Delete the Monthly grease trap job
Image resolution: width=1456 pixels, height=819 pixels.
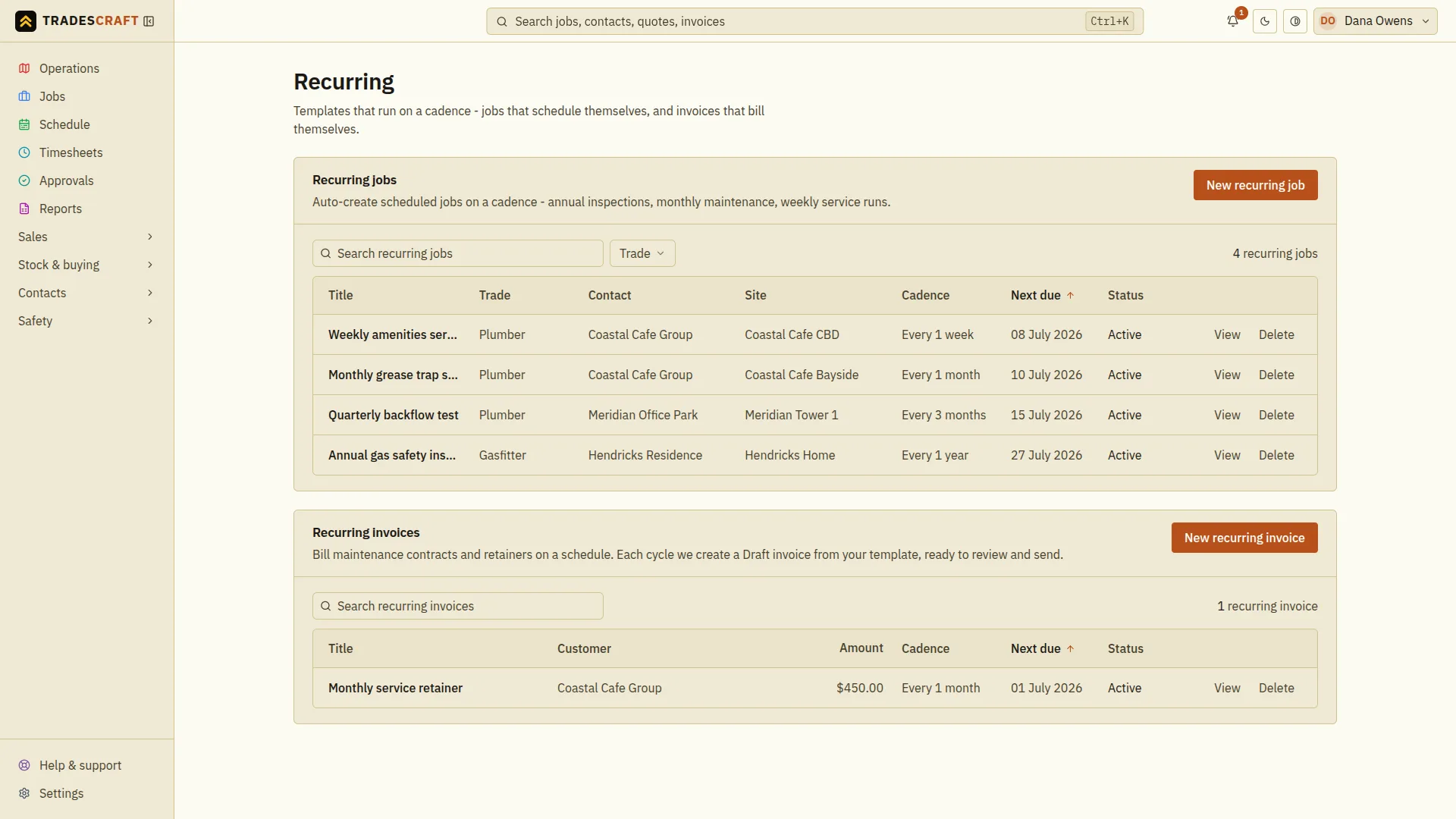pyautogui.click(x=1276, y=375)
